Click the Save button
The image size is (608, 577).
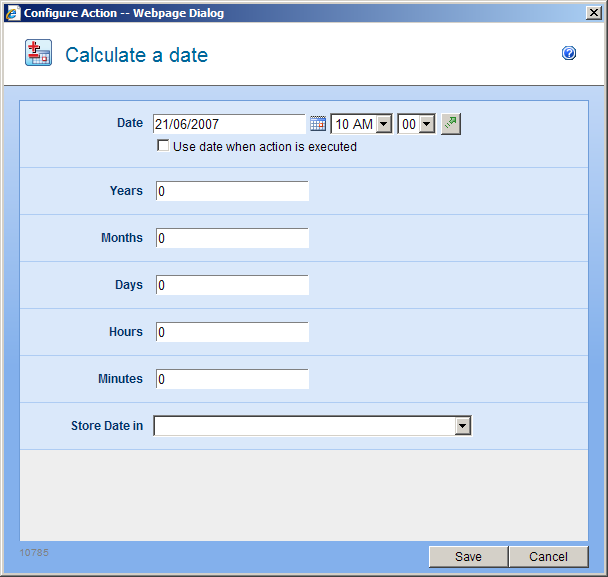point(468,557)
